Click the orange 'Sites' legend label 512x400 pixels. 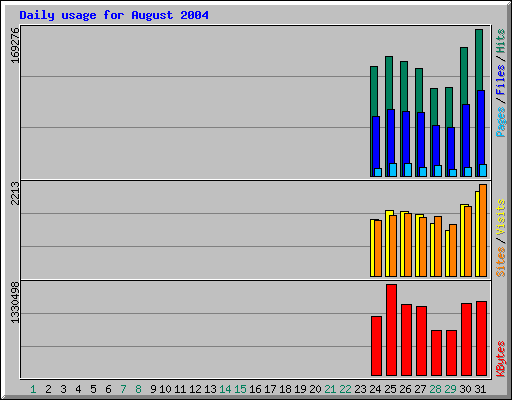click(500, 262)
